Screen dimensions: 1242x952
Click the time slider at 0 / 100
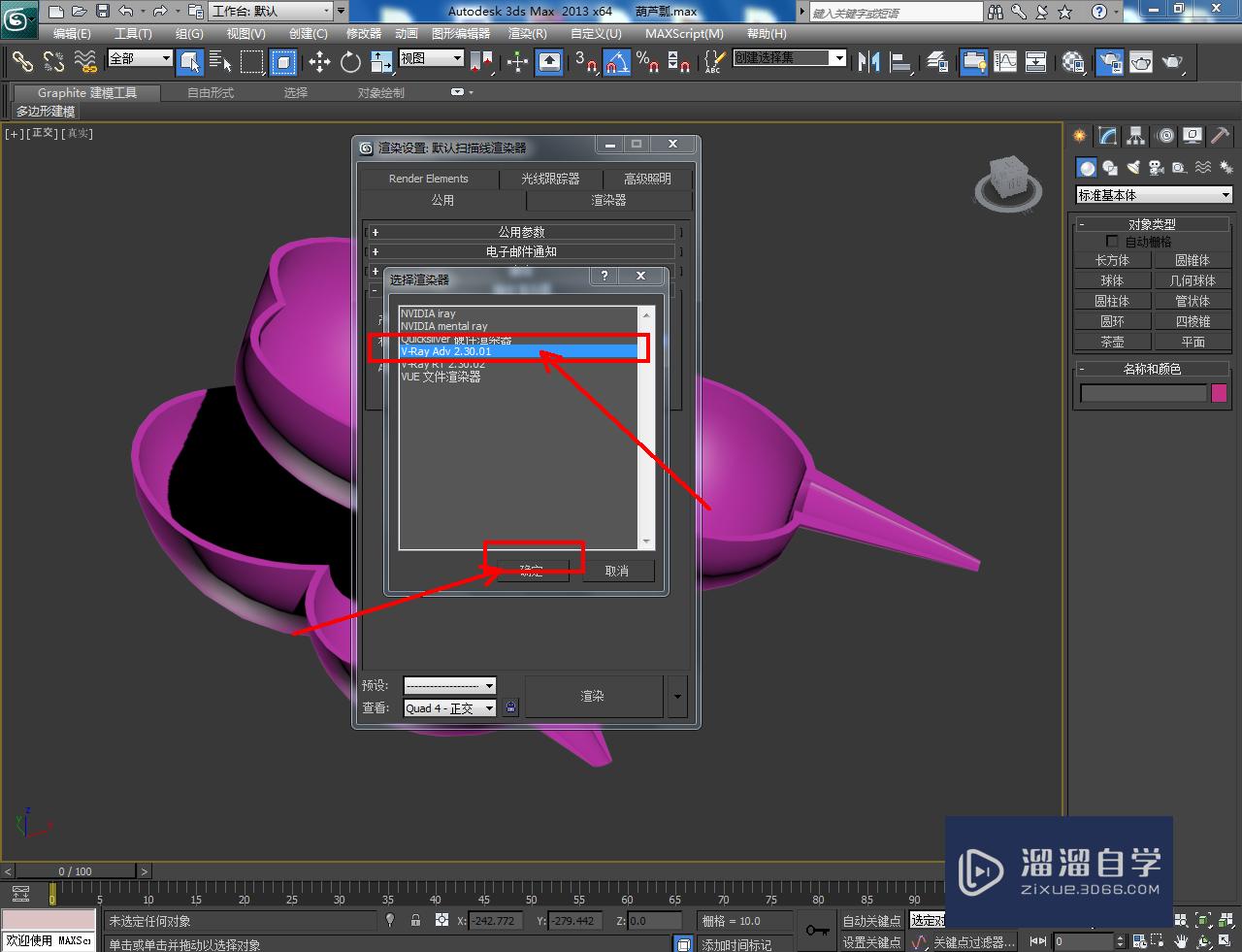coord(76,870)
